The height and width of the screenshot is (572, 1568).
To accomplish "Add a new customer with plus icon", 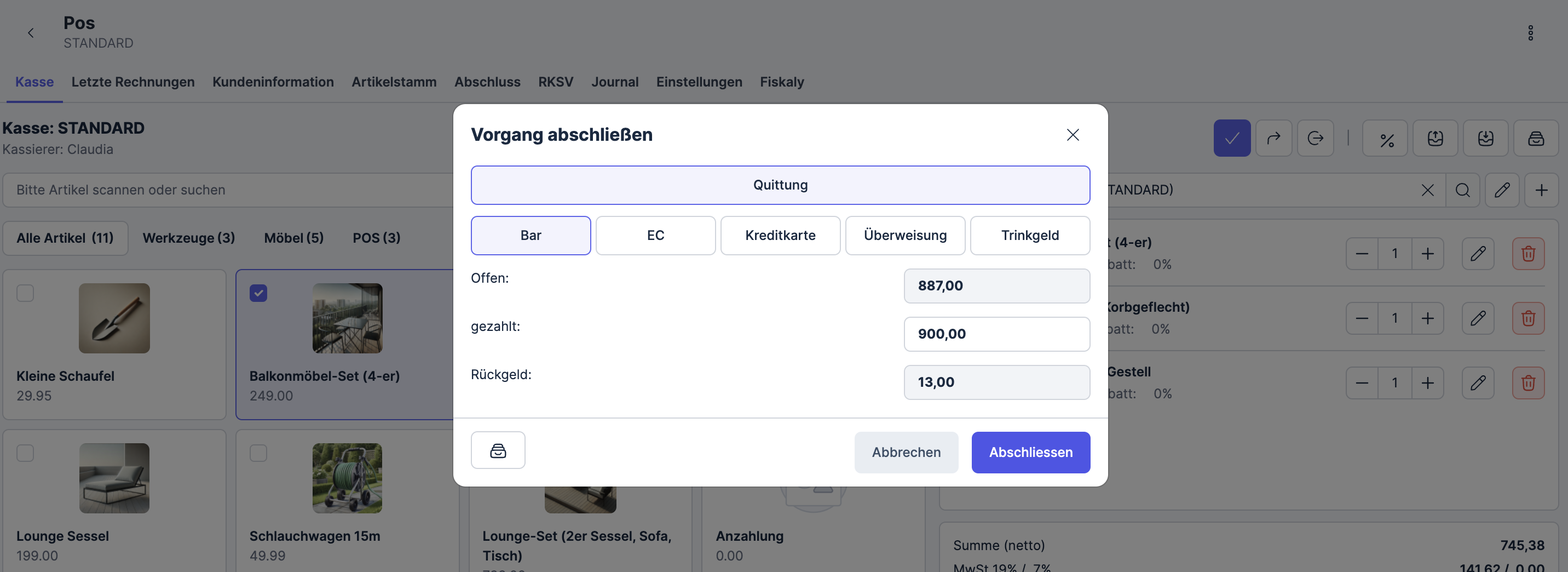I will (x=1541, y=190).
